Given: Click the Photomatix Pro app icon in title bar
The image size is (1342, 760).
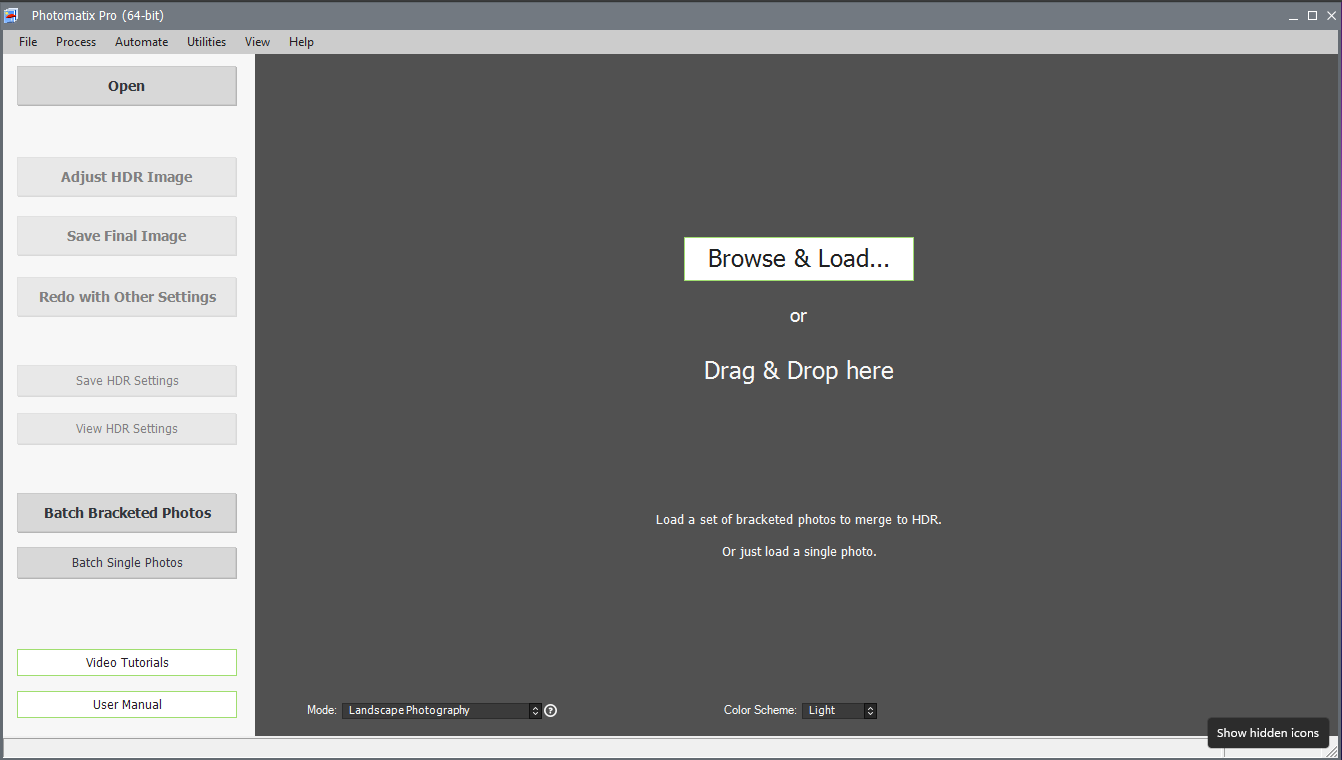Looking at the screenshot, I should [12, 16].
